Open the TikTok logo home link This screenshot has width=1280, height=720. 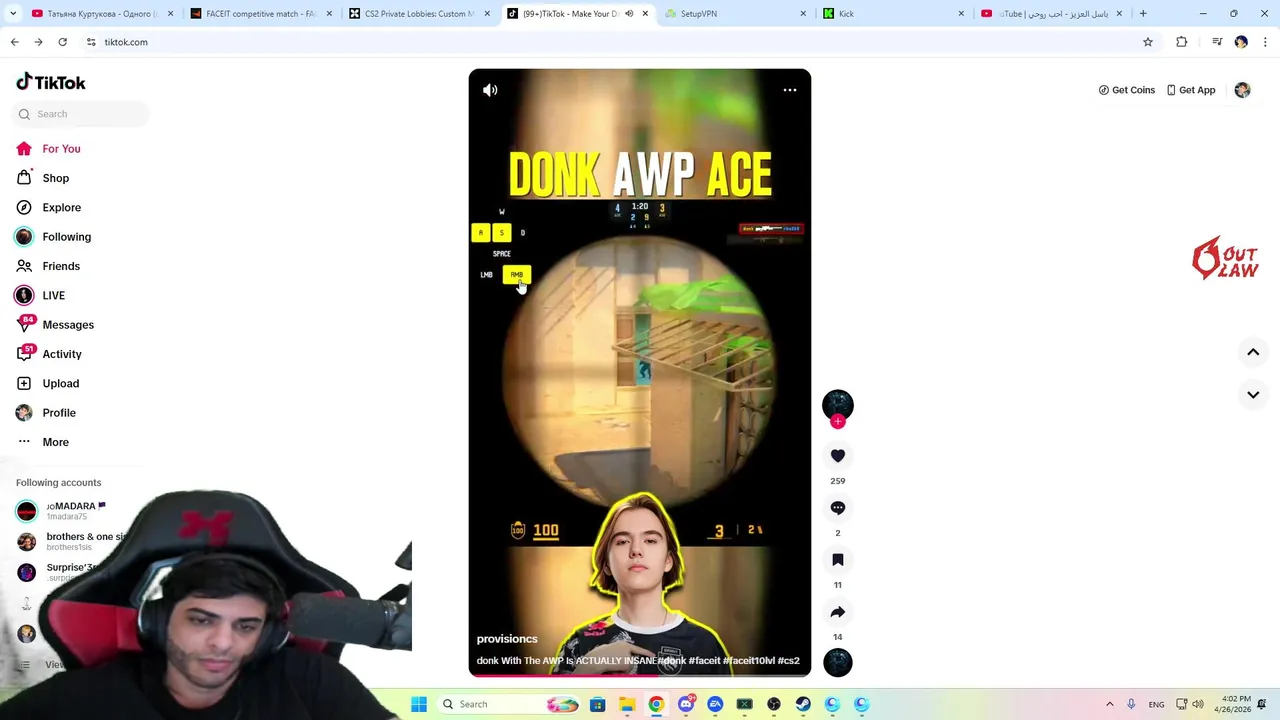pyautogui.click(x=51, y=82)
